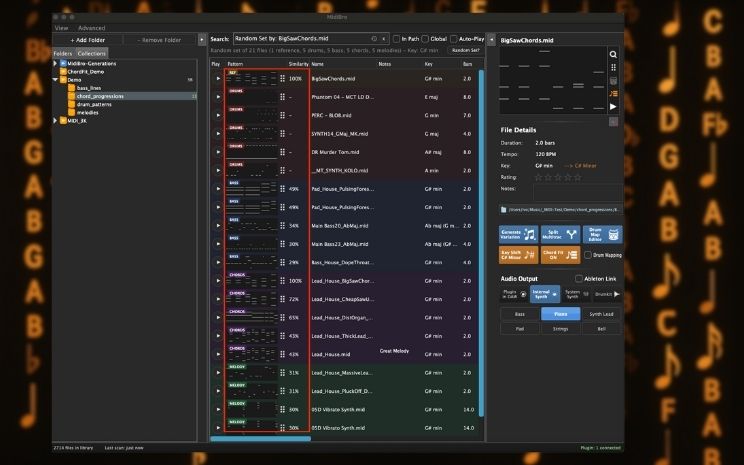Expand the MidiBro-Generations folder

[56, 63]
